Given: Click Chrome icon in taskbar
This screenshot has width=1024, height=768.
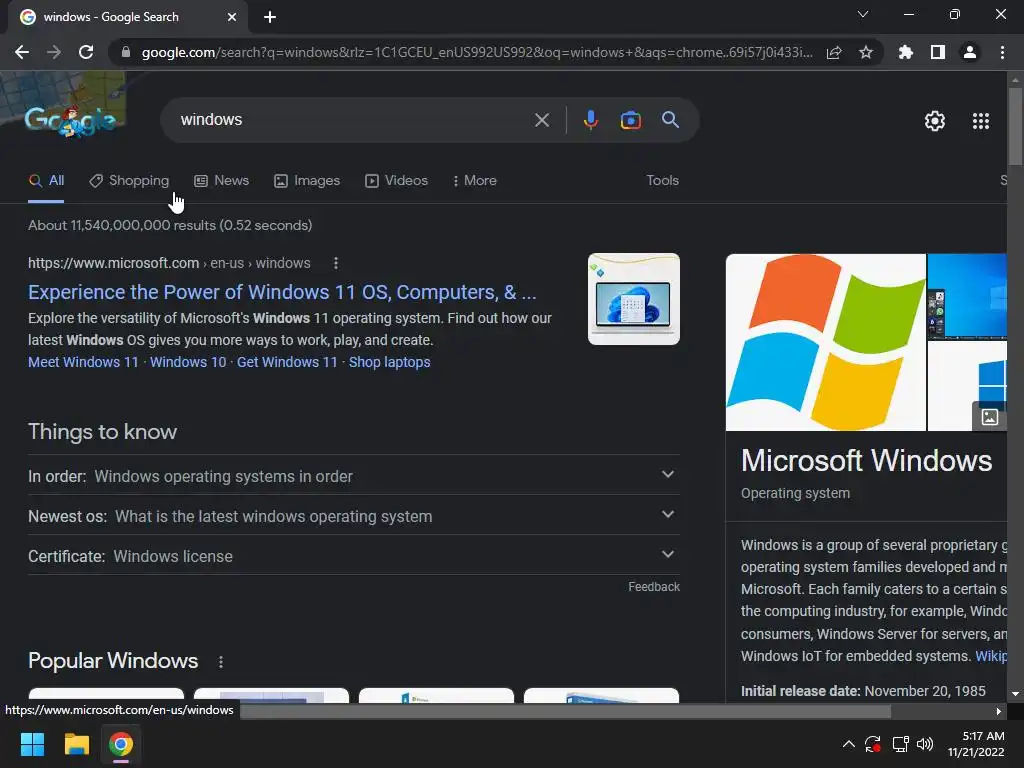Looking at the screenshot, I should tap(120, 744).
